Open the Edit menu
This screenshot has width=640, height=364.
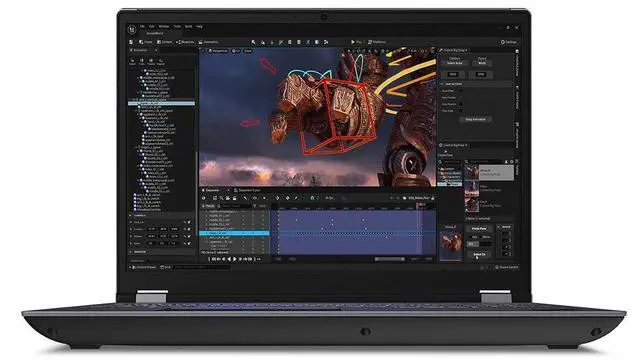pos(151,27)
